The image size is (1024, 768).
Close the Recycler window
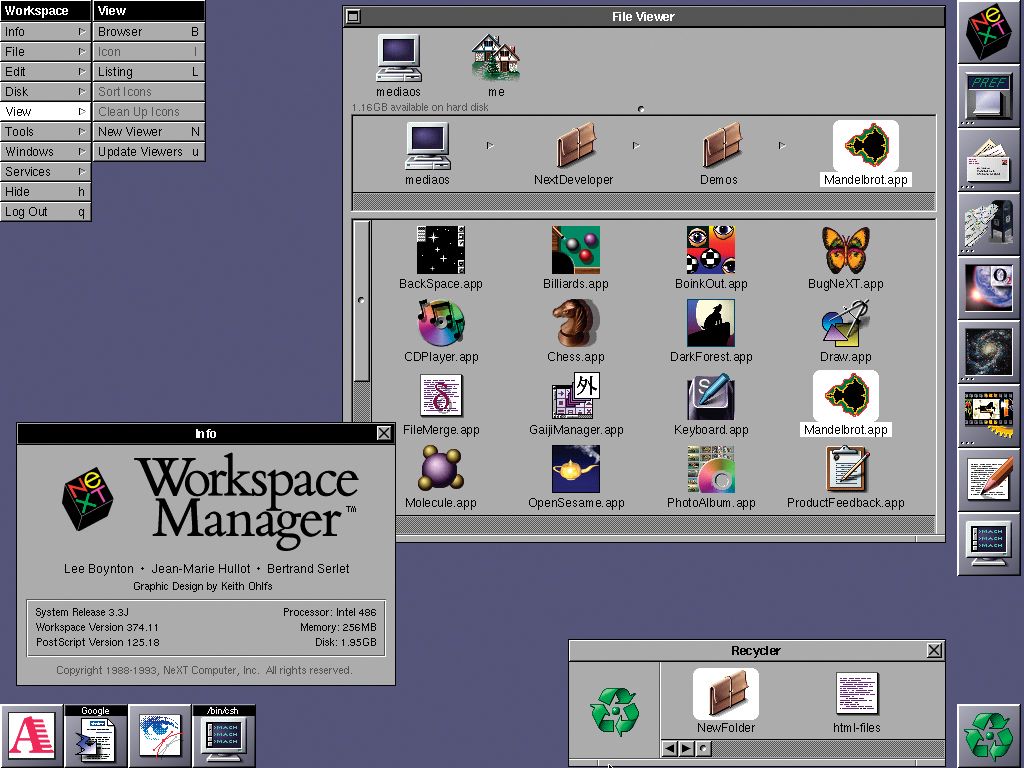pos(935,650)
